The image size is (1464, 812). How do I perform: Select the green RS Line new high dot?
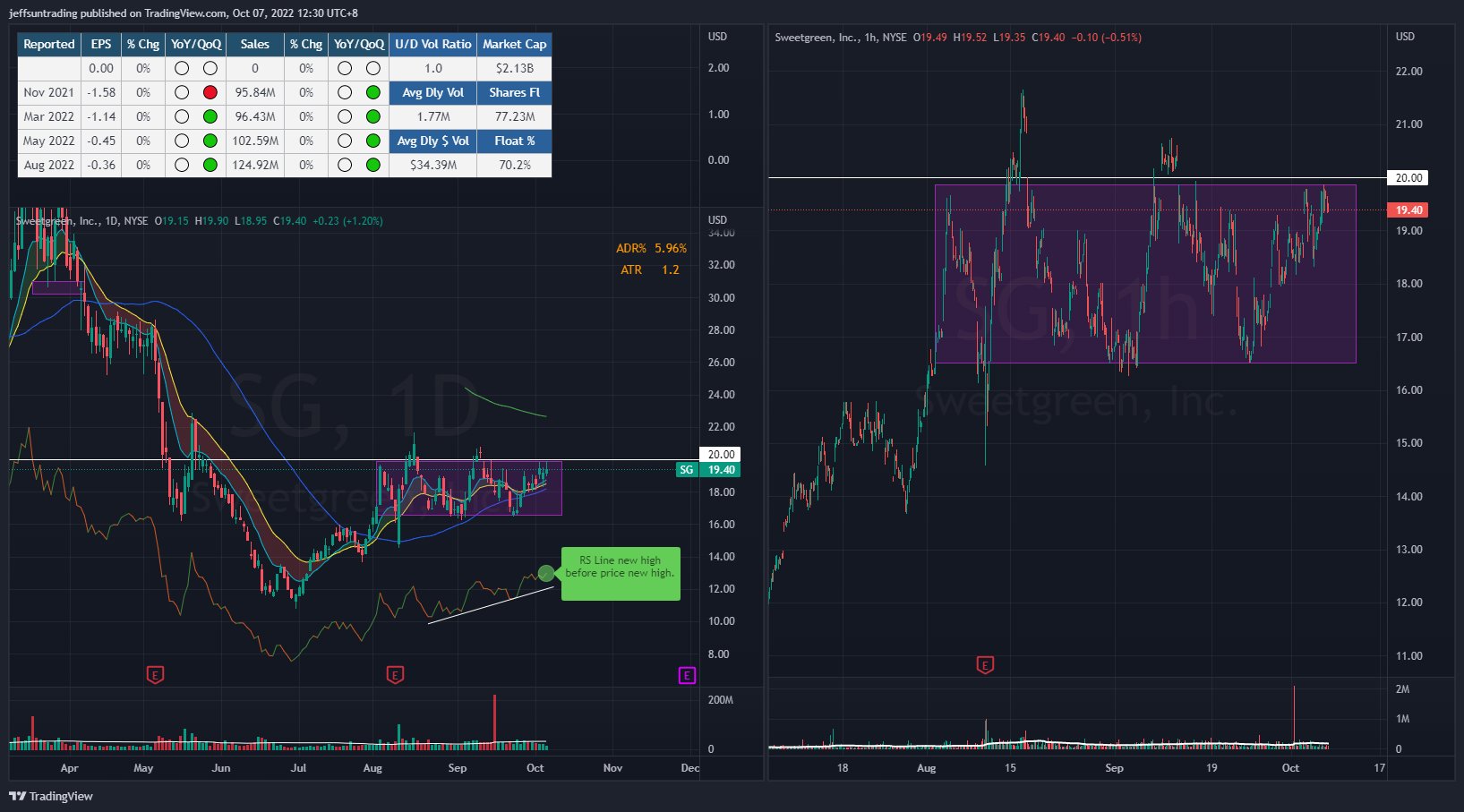coord(546,573)
